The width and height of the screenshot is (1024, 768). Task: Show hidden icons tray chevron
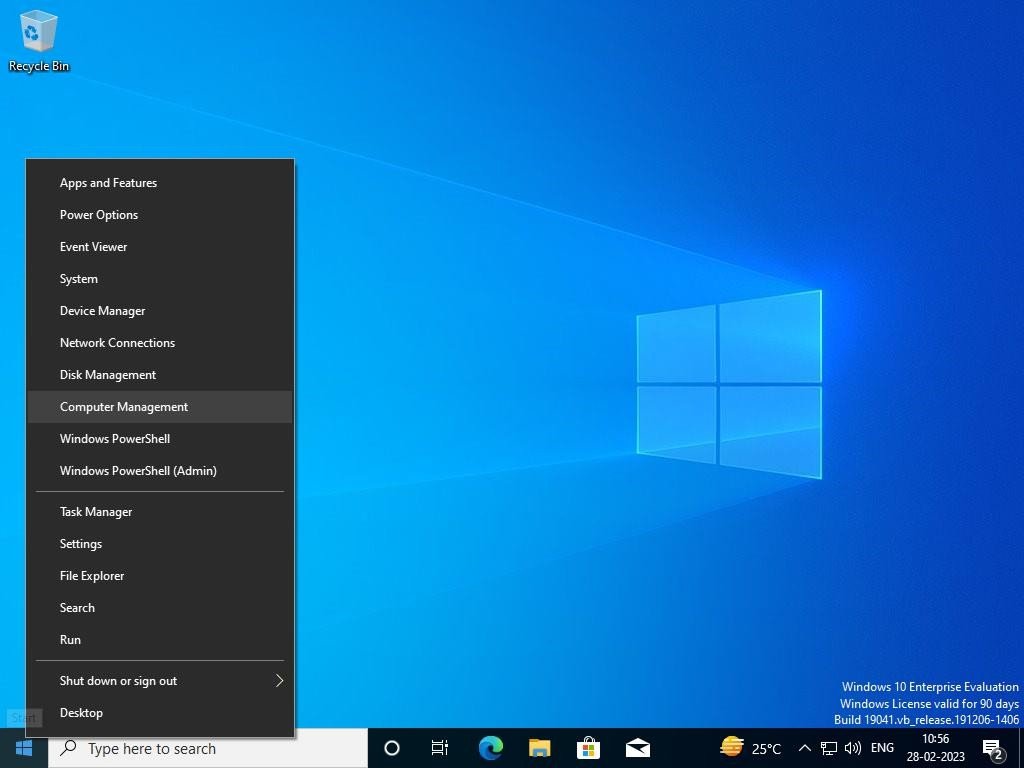pyautogui.click(x=805, y=748)
